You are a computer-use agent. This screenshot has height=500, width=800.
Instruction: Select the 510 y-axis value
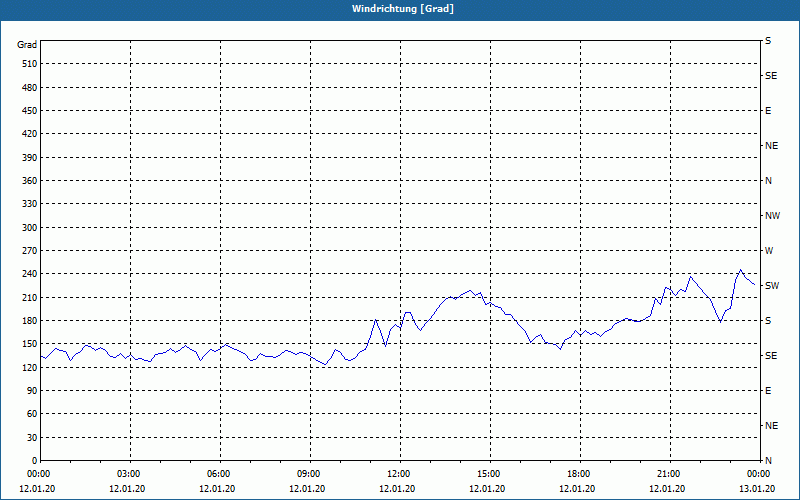tap(30, 64)
